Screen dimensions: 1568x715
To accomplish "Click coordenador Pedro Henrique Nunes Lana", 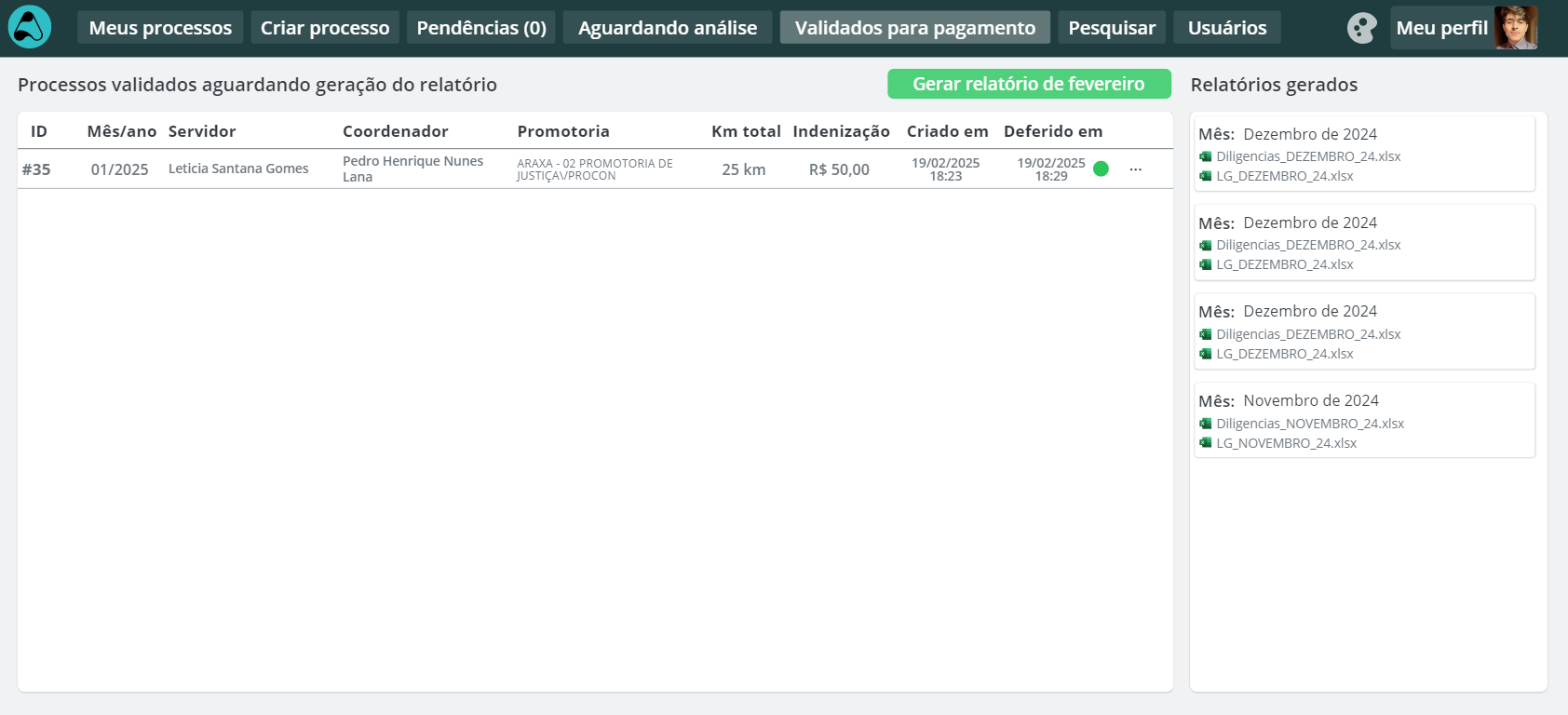I will [x=412, y=169].
